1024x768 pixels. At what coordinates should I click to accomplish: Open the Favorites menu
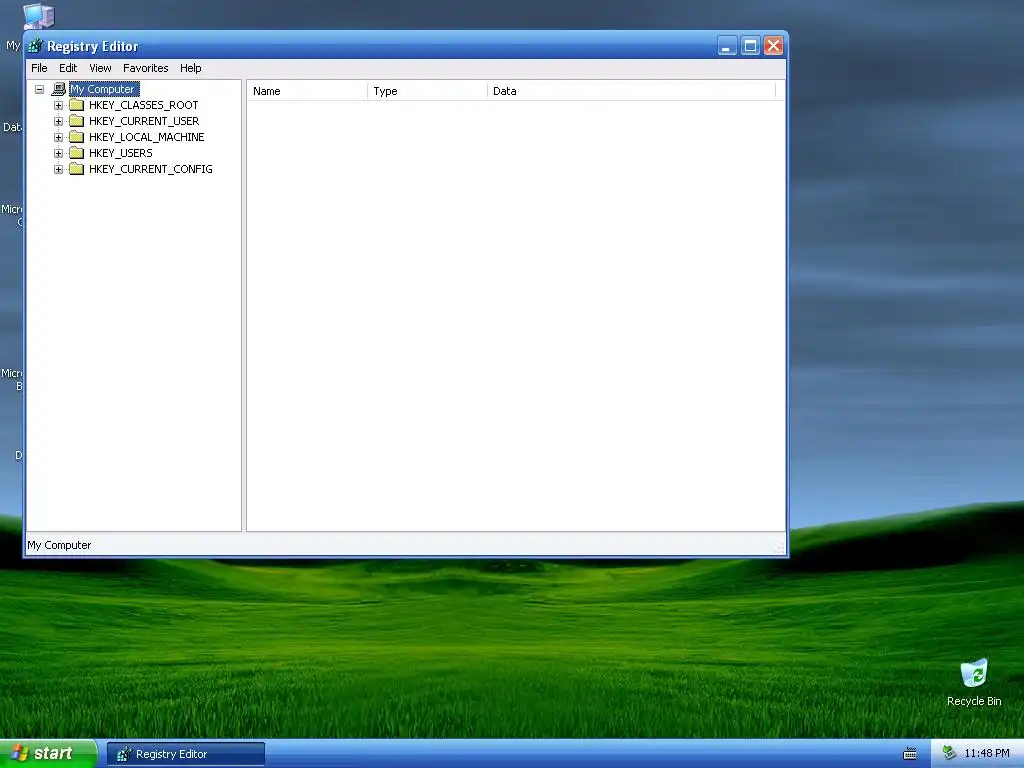click(146, 68)
